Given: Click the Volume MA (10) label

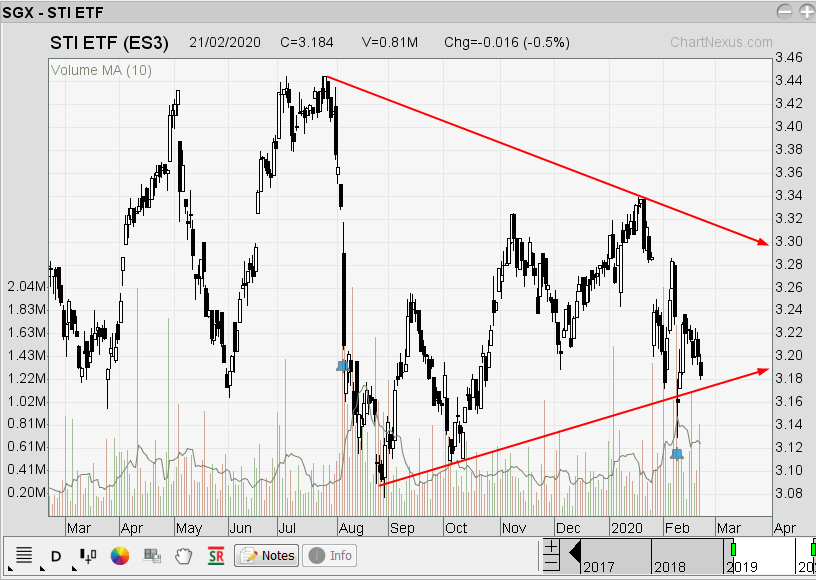Looking at the screenshot, I should click(101, 70).
